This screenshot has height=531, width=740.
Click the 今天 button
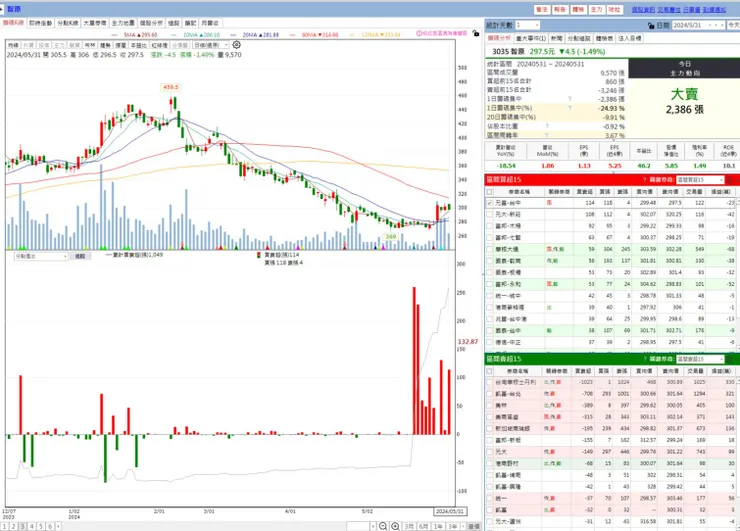(733, 25)
